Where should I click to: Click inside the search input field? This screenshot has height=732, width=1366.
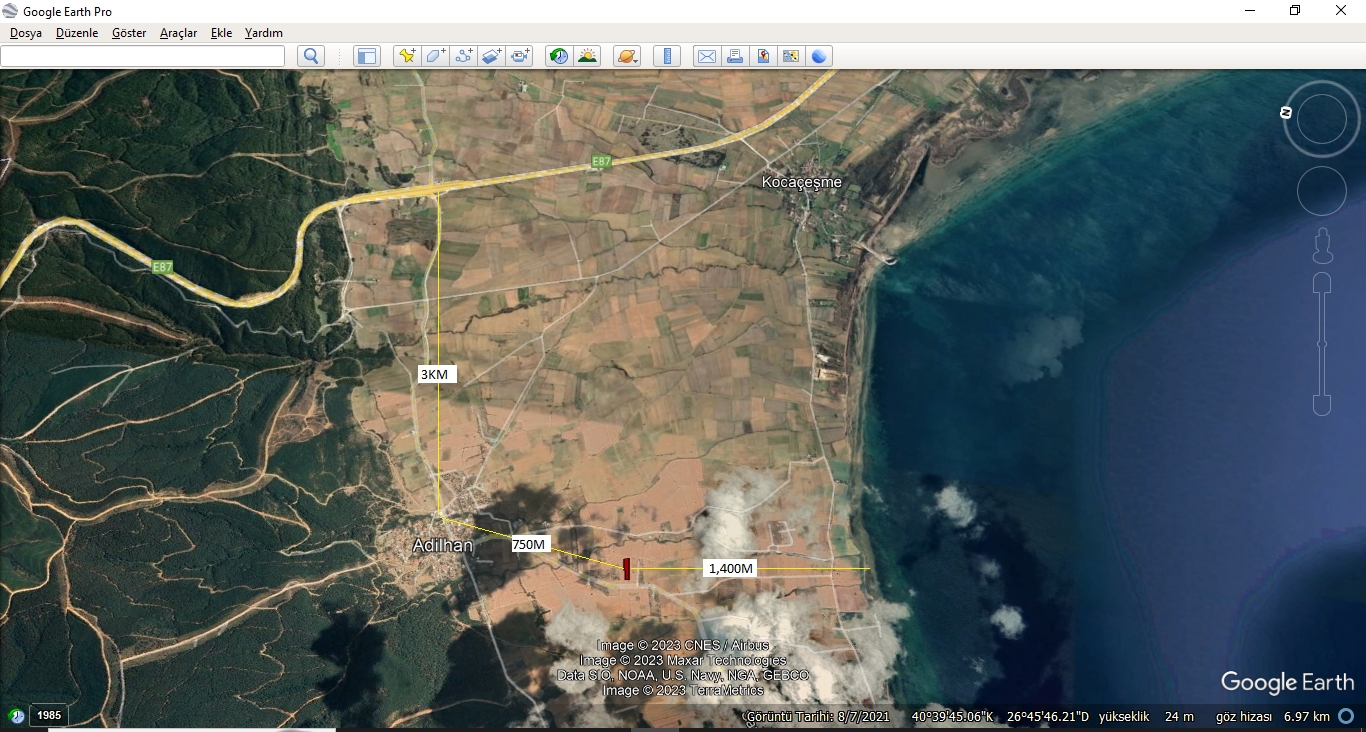[x=142, y=56]
